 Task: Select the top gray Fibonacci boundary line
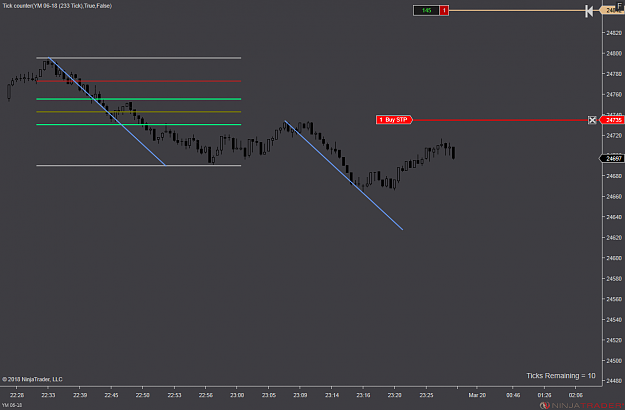[139, 58]
